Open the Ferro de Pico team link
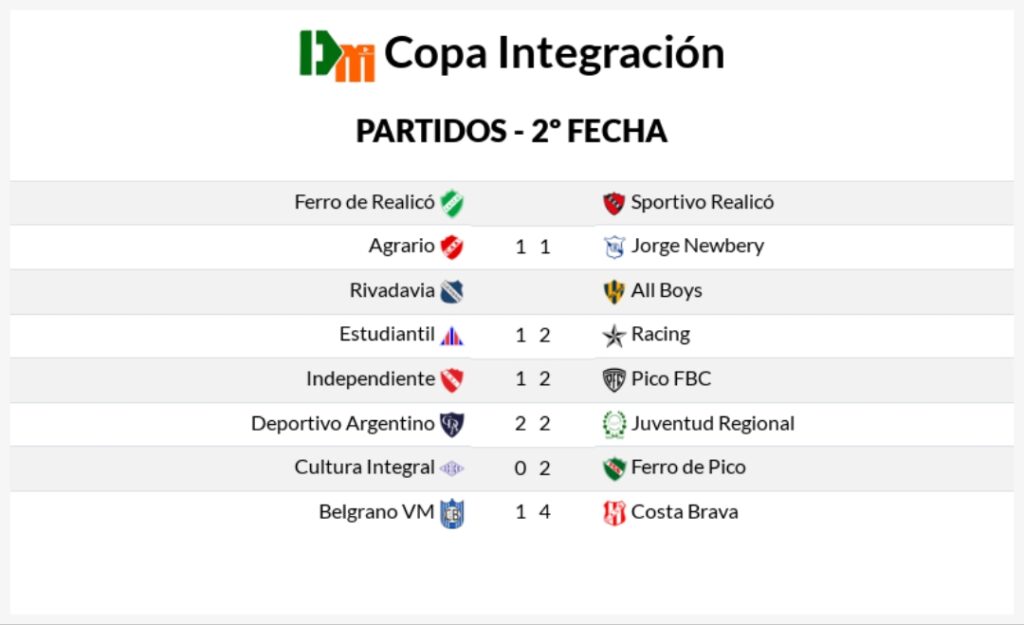The width and height of the screenshot is (1024, 625). point(688,467)
